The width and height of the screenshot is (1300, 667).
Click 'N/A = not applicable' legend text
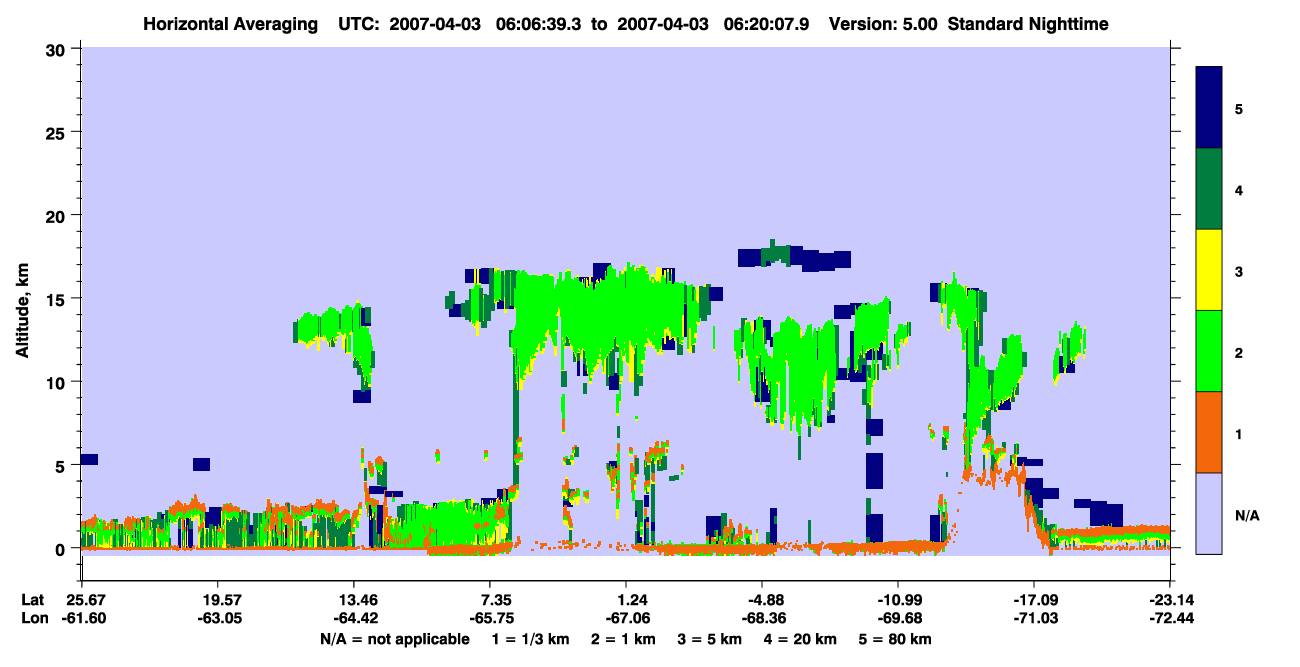(394, 639)
